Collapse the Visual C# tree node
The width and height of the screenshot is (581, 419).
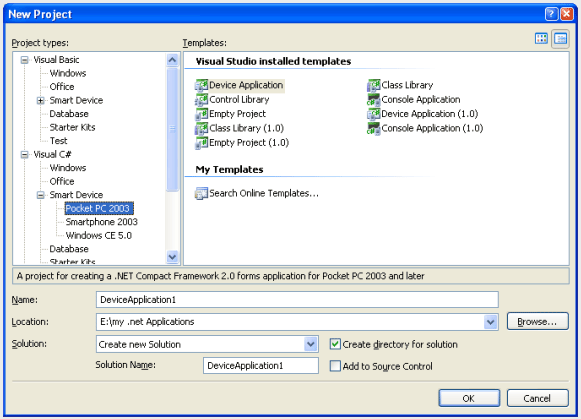coord(24,154)
